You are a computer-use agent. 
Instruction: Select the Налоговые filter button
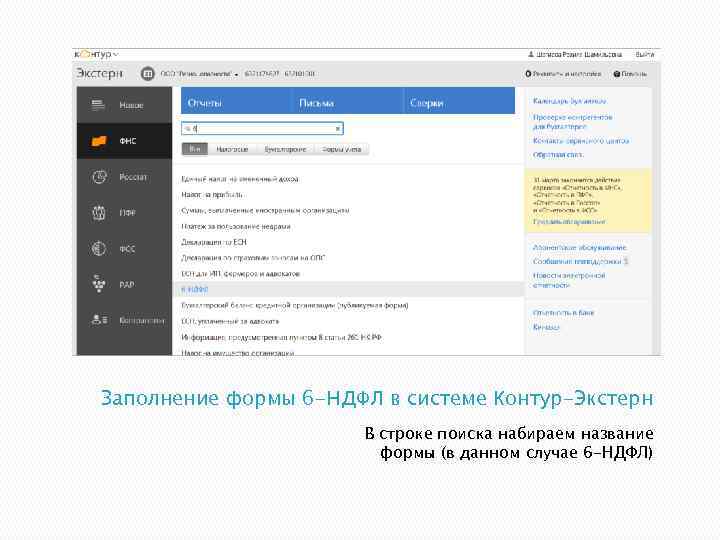pyautogui.click(x=232, y=149)
